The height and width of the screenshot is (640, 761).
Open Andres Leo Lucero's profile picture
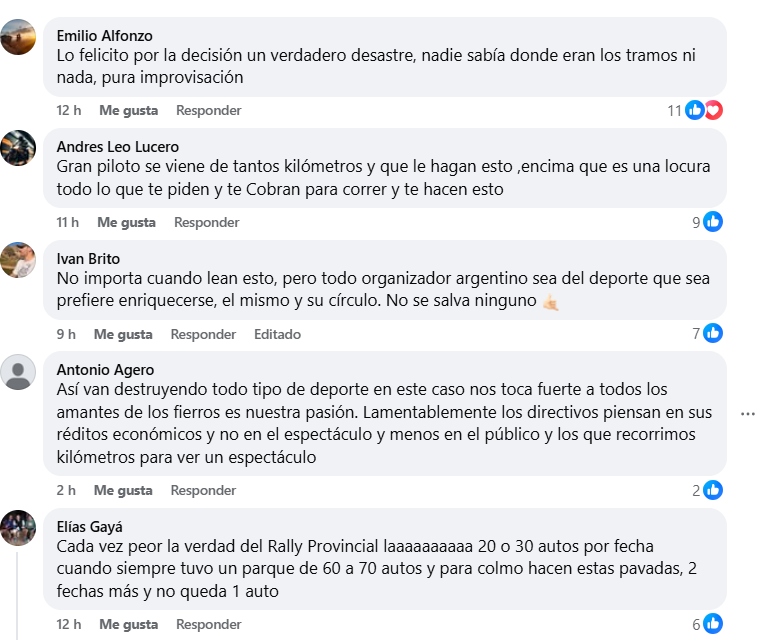pos(18,147)
